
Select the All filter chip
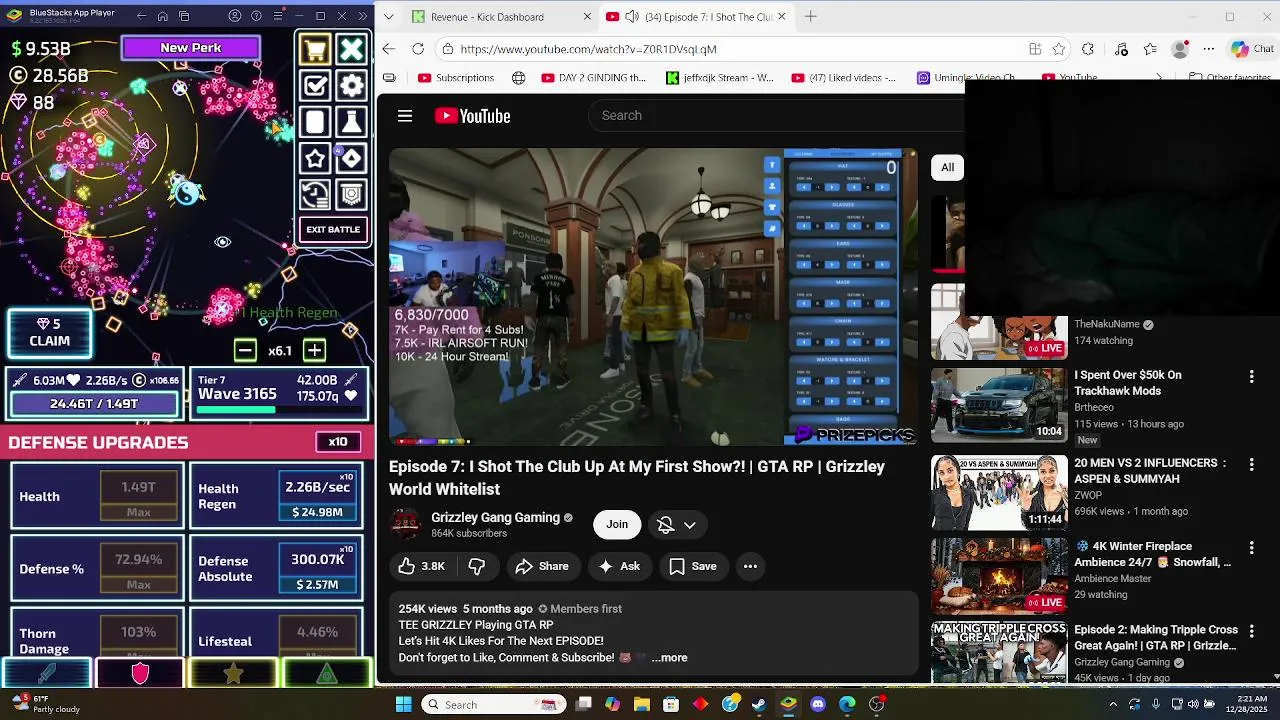(x=947, y=167)
